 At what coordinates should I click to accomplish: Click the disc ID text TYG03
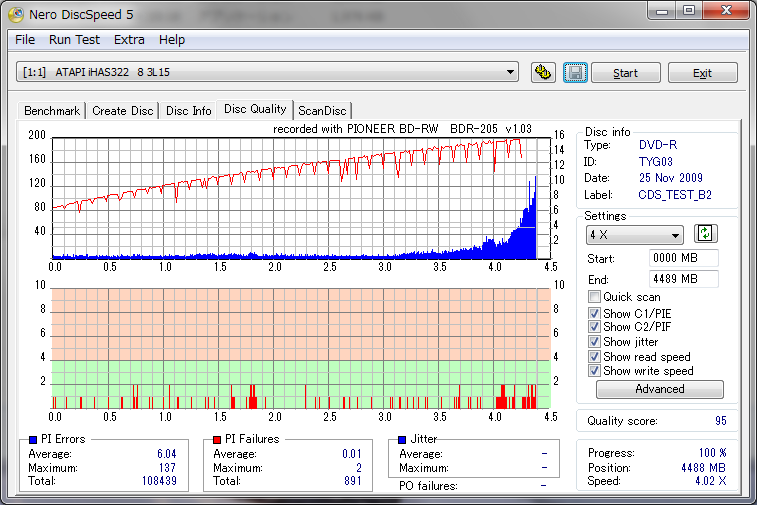[656, 161]
